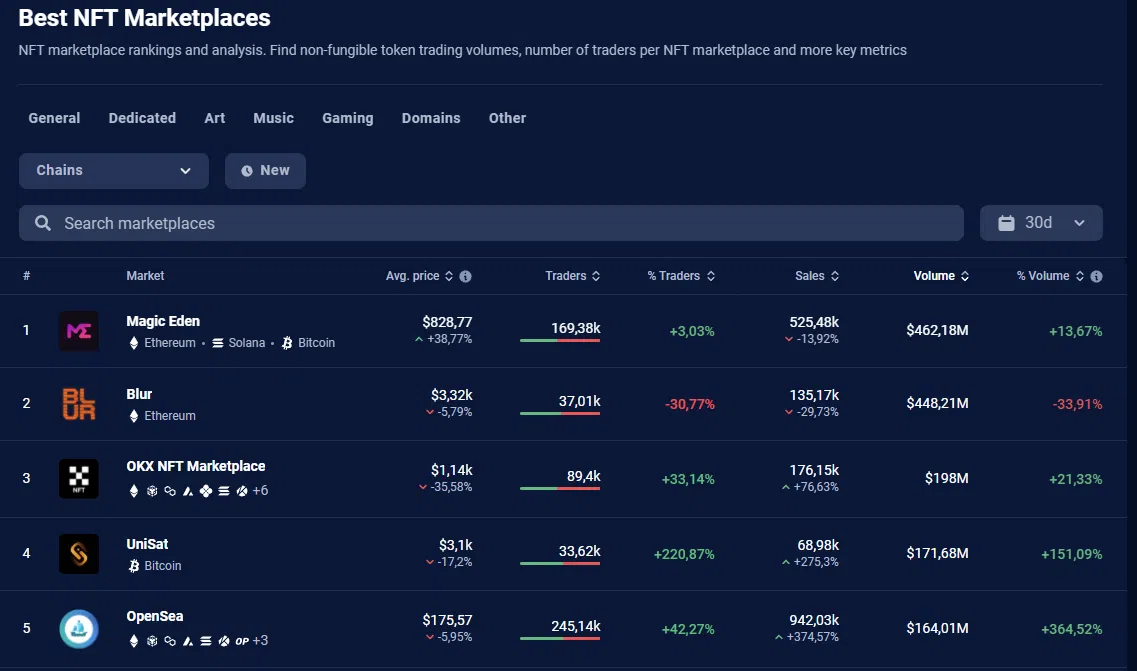
Task: Click UniSat's Bitcoin chain icon
Action: 133,566
